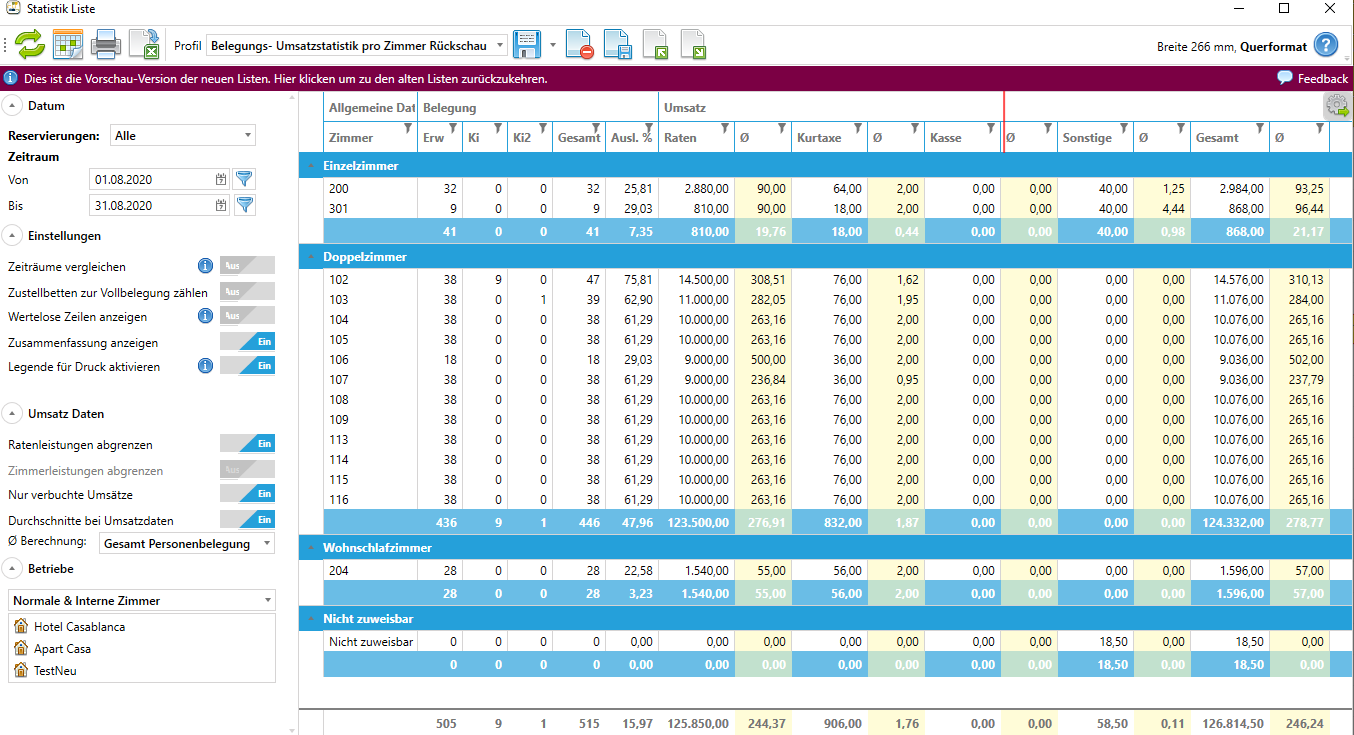Open the blue help question mark icon
The height and width of the screenshot is (735, 1354).
pos(1326,45)
